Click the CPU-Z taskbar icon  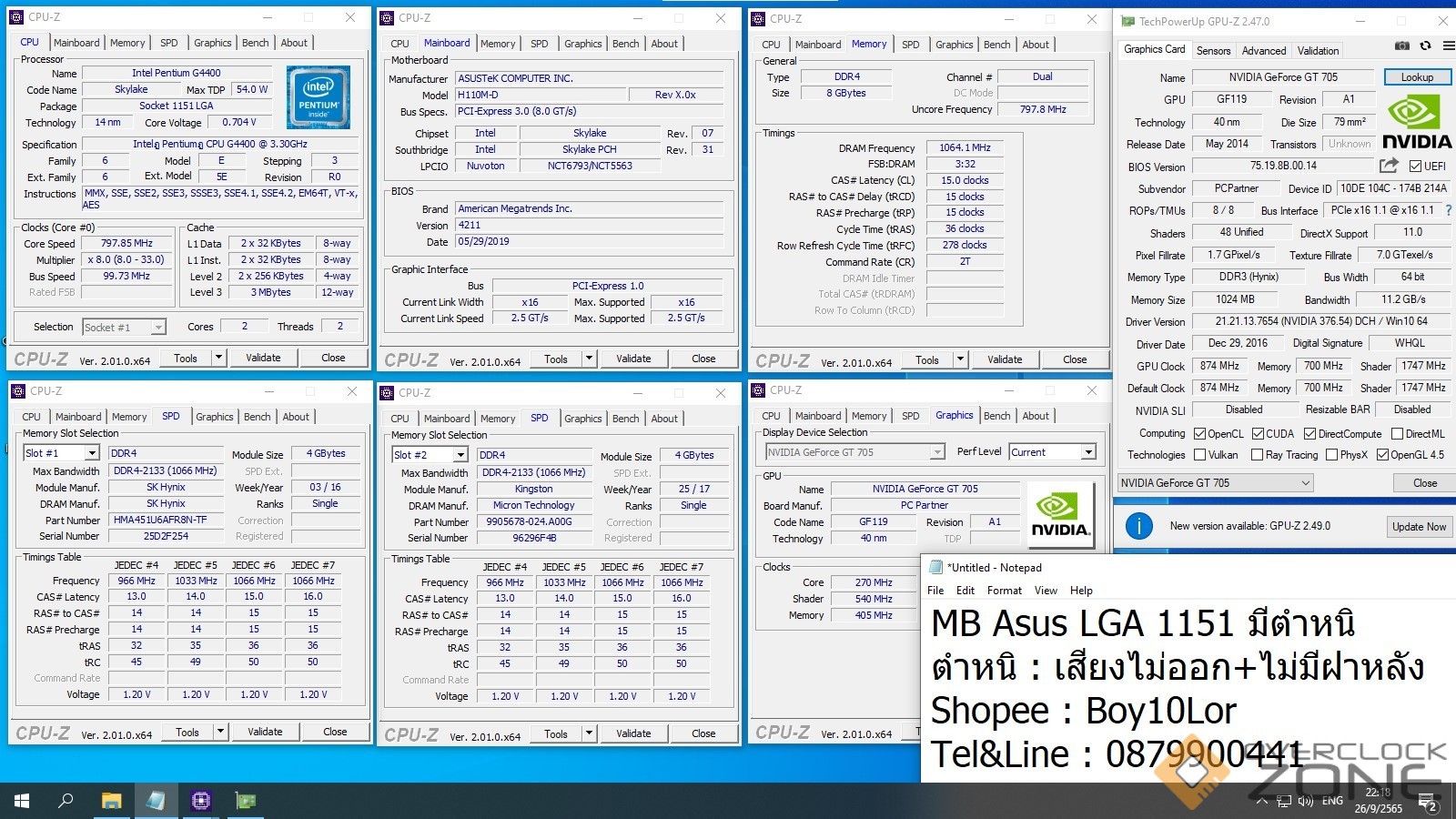(200, 801)
